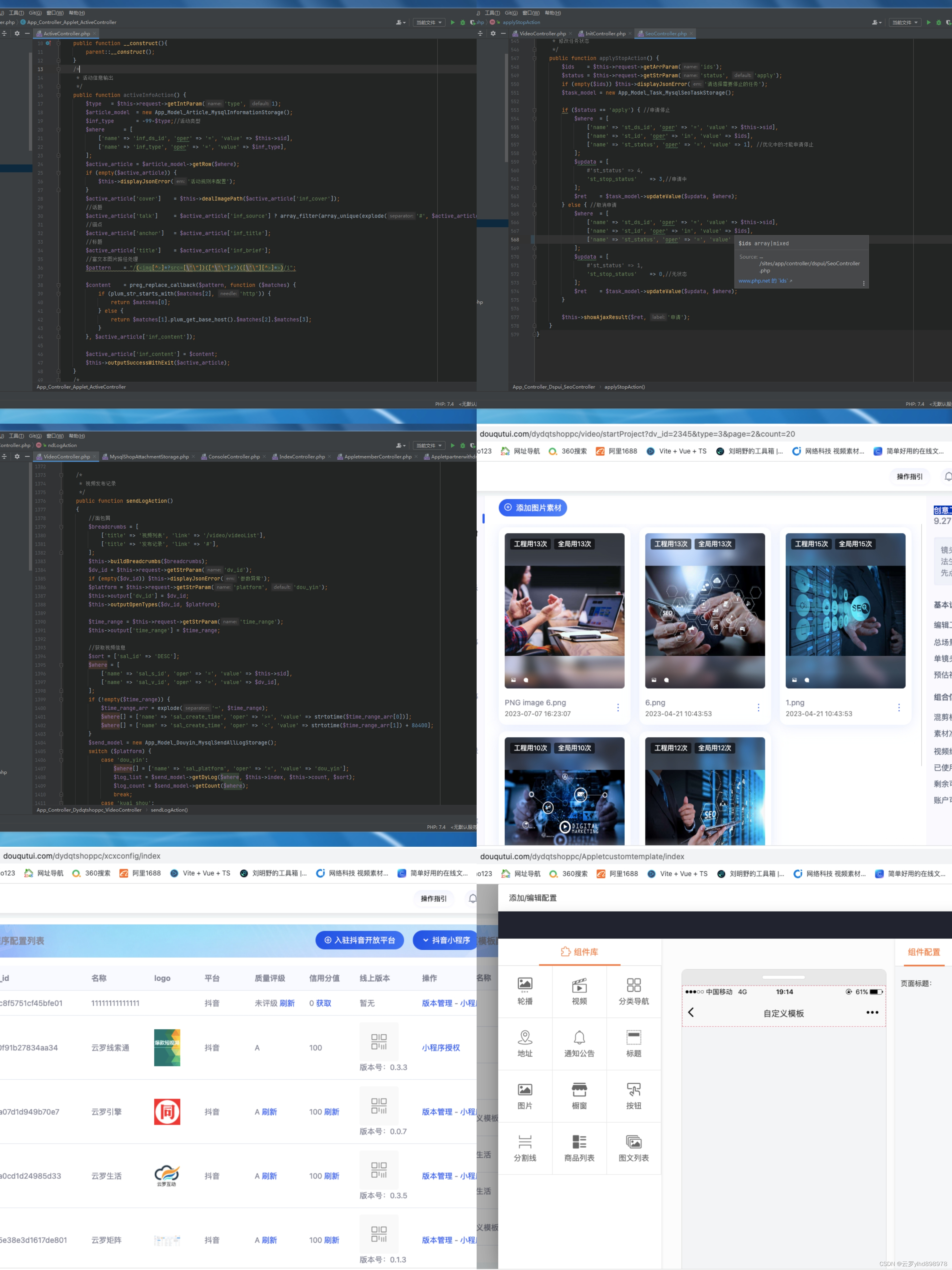Click the 轮播 carousel component icon
This screenshot has height=1270, width=952.
524,984
